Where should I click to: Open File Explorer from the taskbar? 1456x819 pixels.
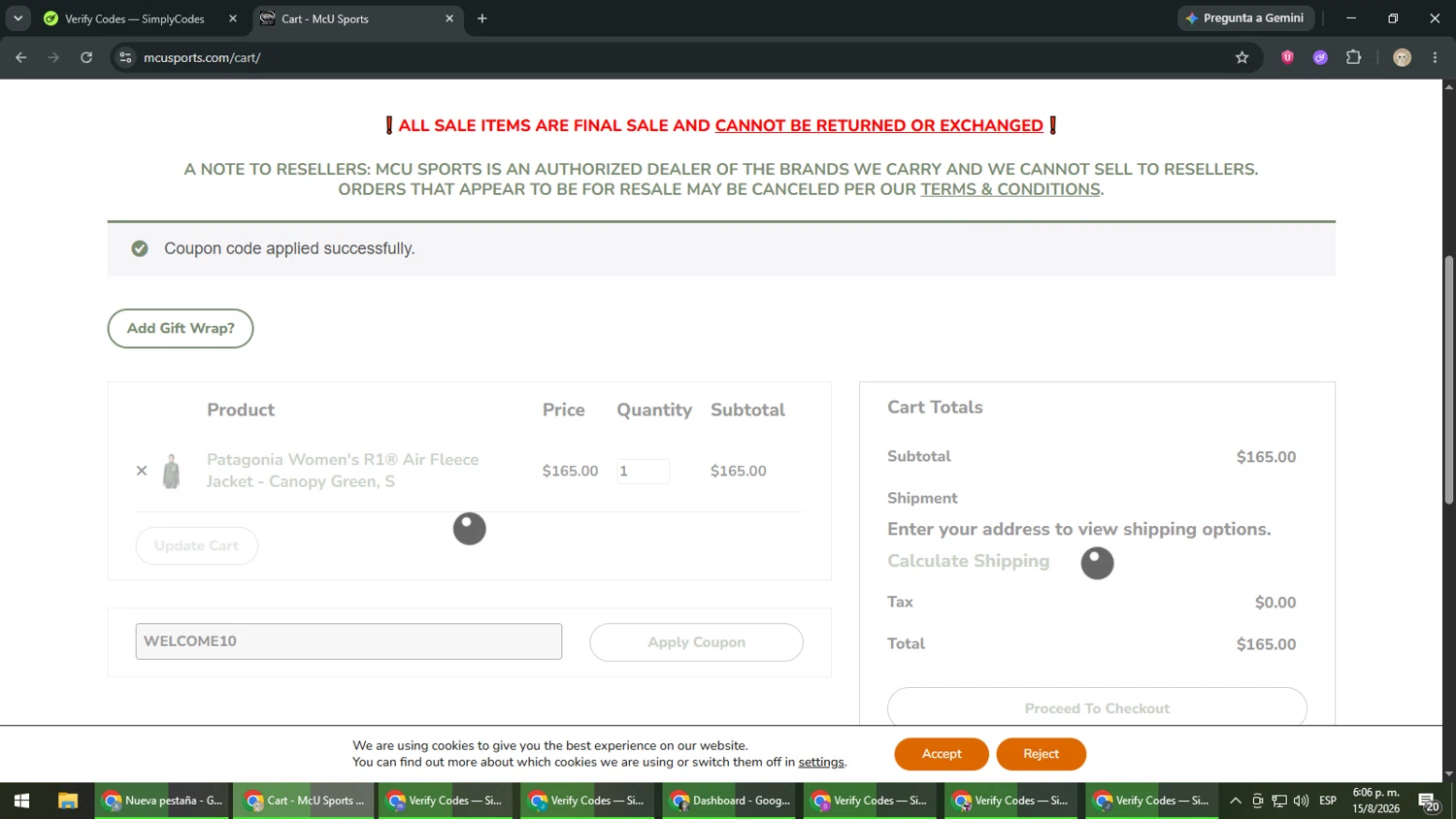pyautogui.click(x=67, y=801)
